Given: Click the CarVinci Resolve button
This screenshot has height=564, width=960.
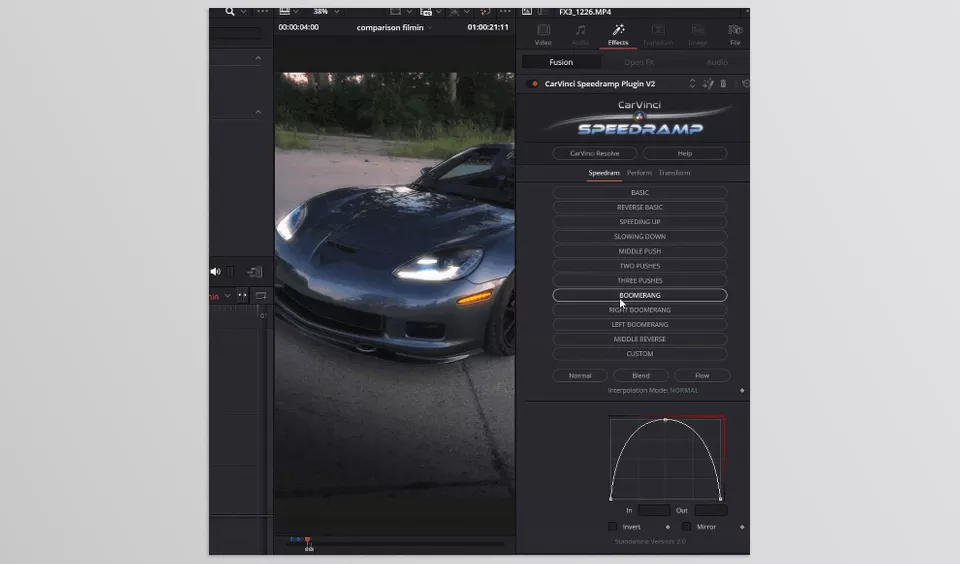Looking at the screenshot, I should point(594,153).
